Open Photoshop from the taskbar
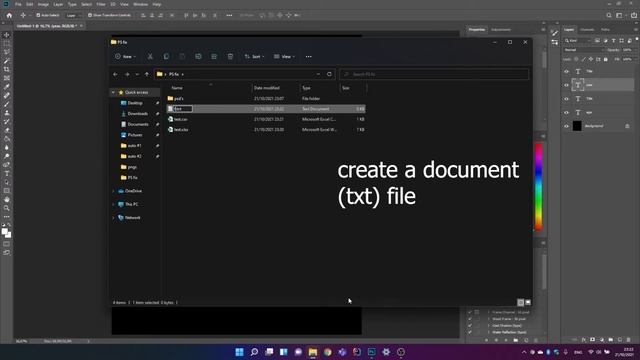The width and height of the screenshot is (640, 360). 371,352
